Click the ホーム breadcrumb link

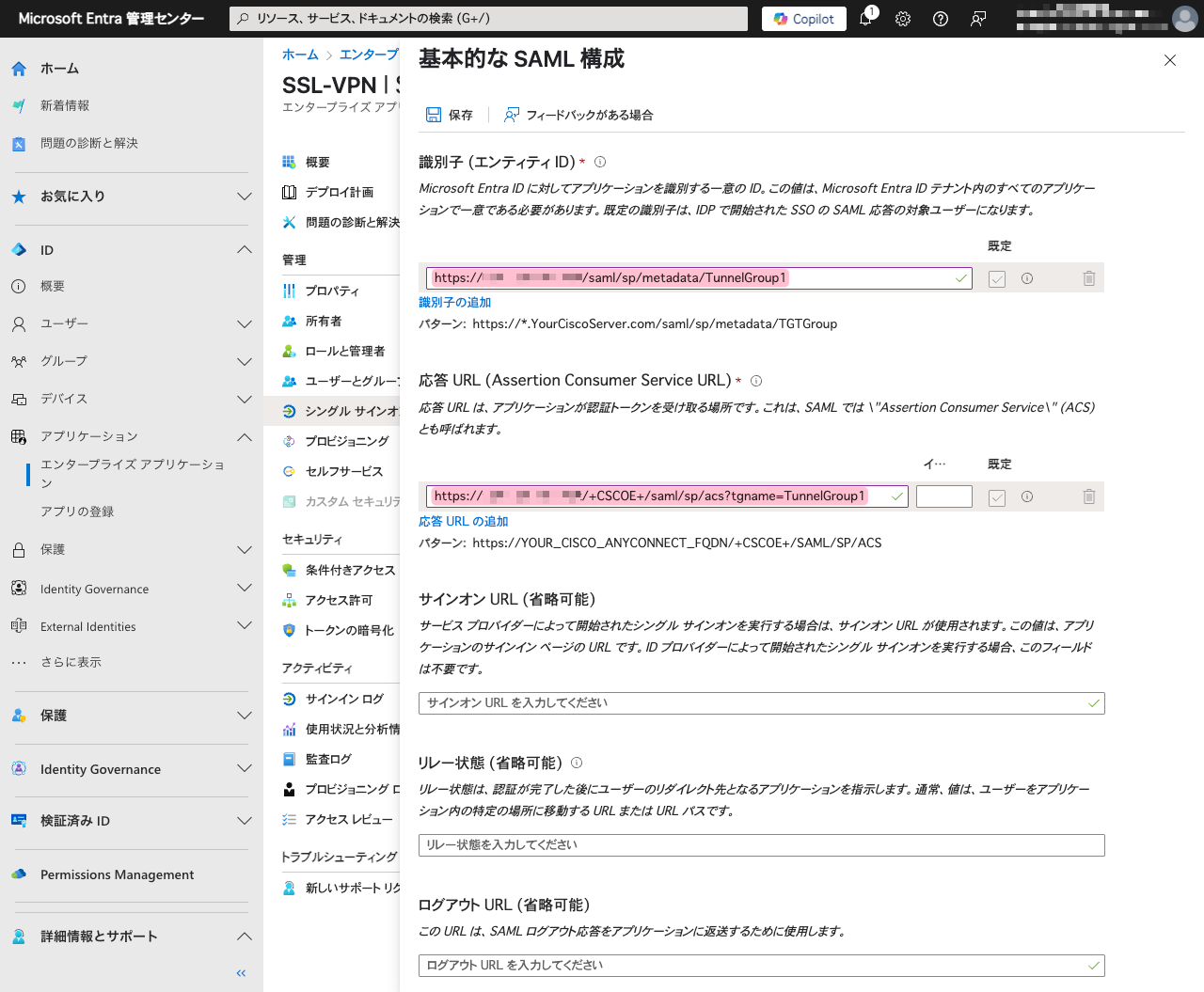(300, 55)
